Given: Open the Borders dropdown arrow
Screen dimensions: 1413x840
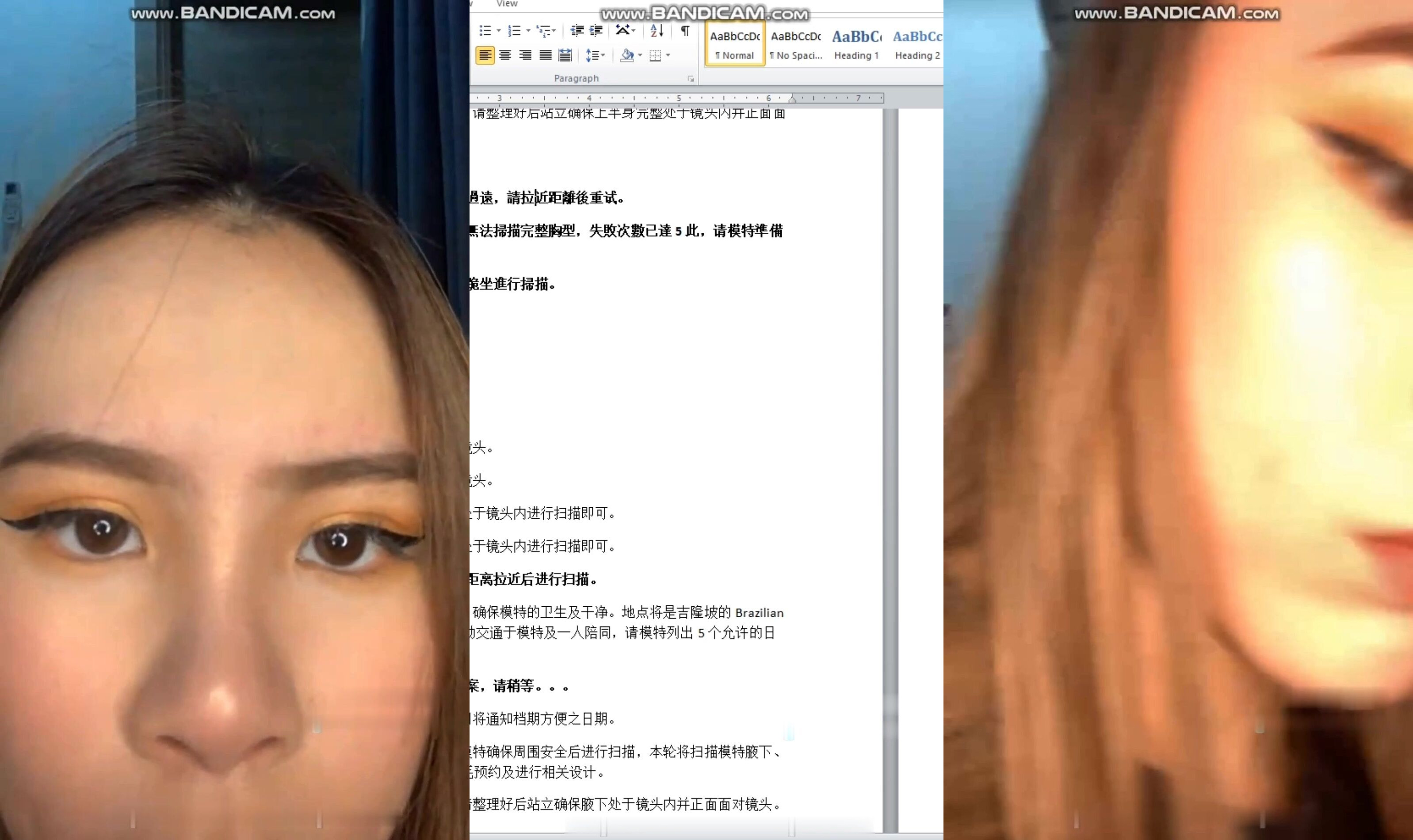Looking at the screenshot, I should coord(668,55).
